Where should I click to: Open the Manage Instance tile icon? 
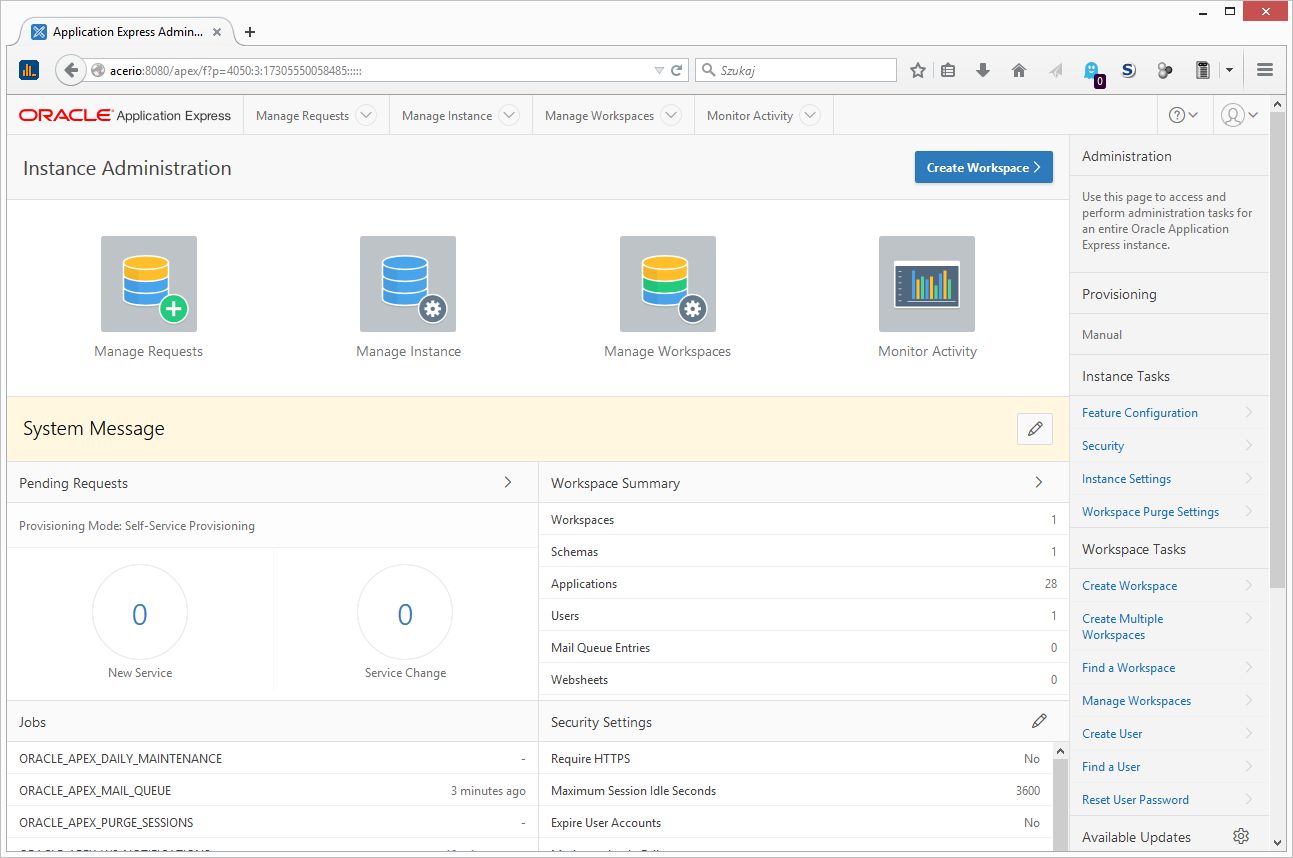pos(408,284)
